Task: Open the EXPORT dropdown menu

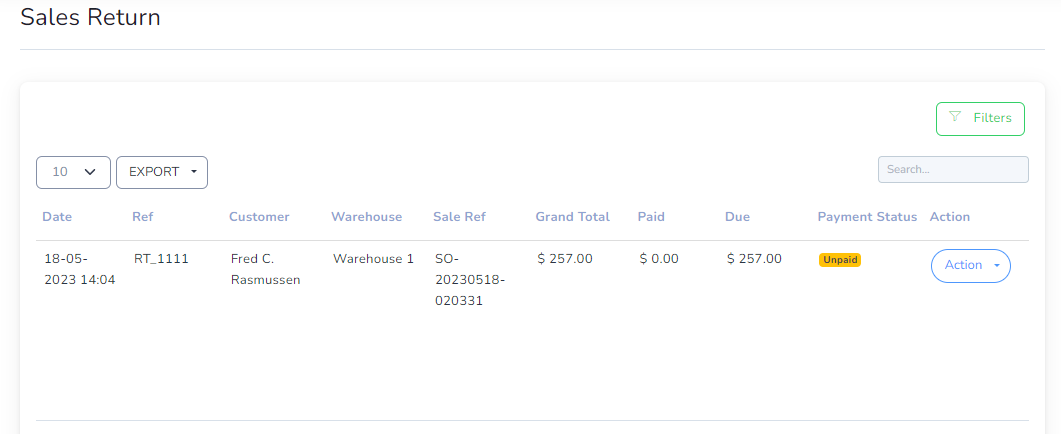Action: (x=162, y=172)
